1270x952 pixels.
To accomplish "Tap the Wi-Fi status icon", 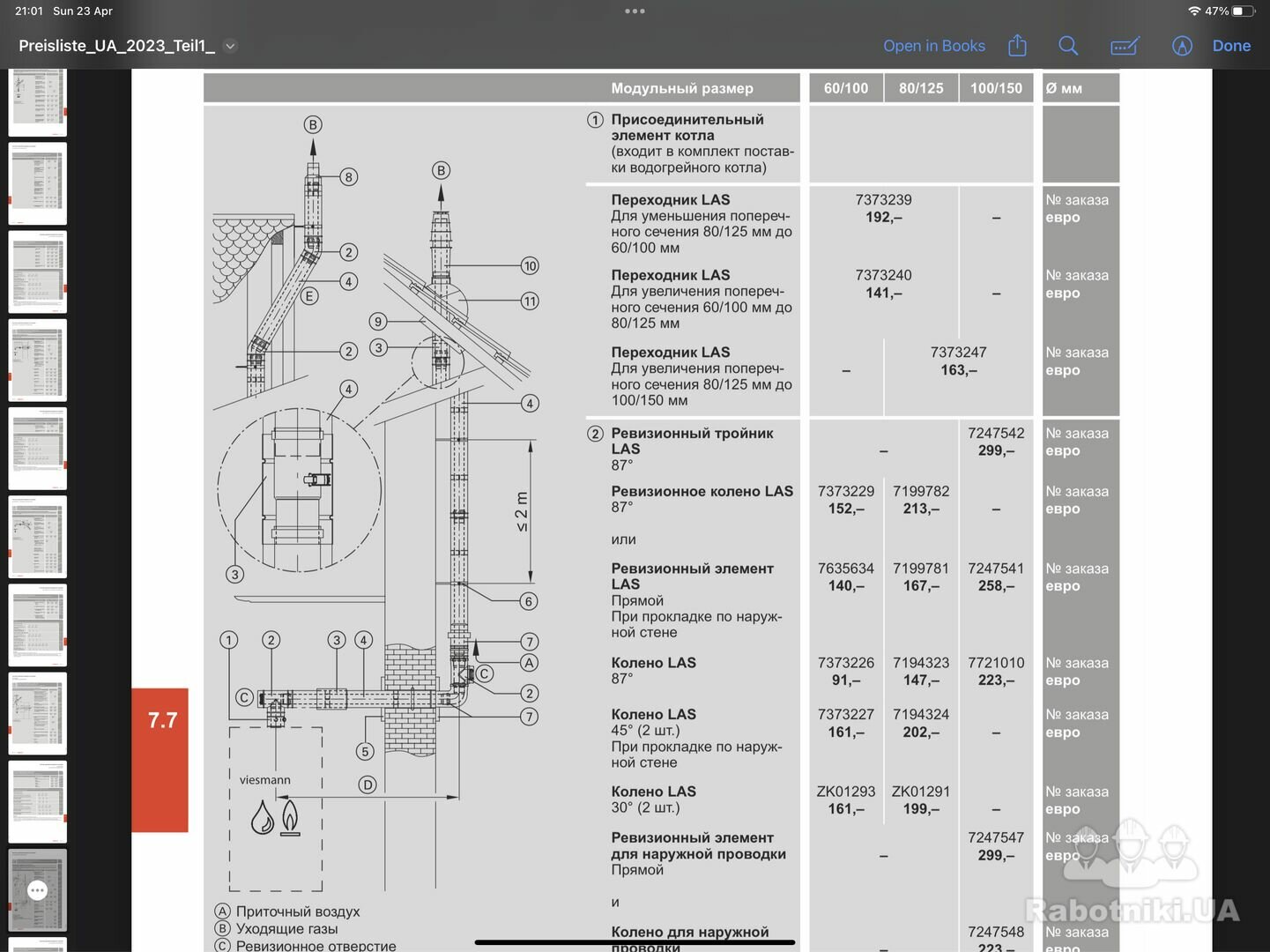I will [1194, 11].
